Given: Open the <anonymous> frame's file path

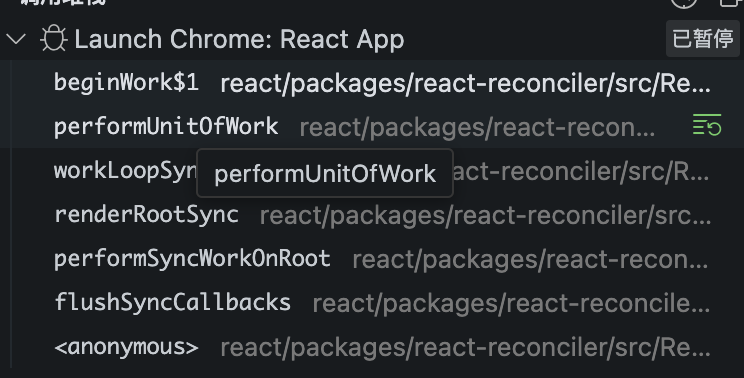Looking at the screenshot, I should pyautogui.click(x=465, y=348).
